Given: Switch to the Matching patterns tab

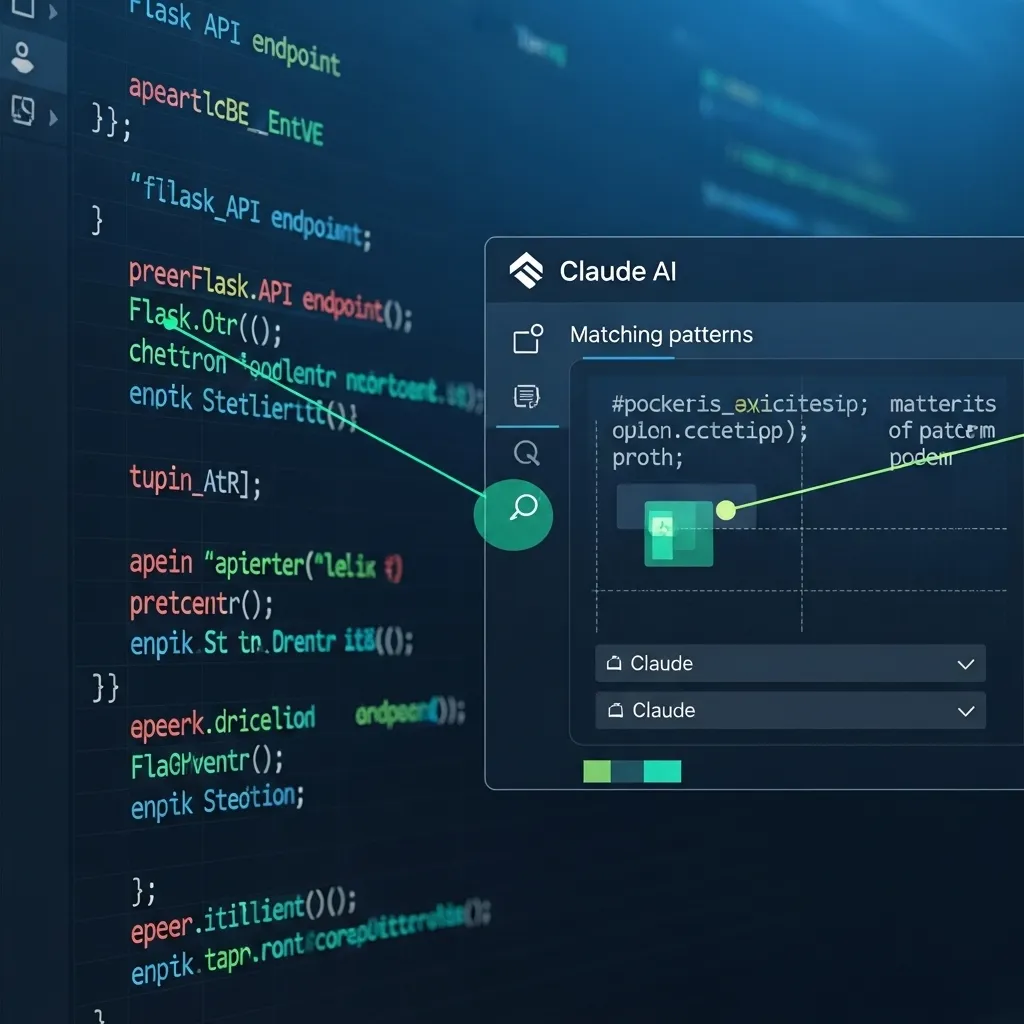Looking at the screenshot, I should point(661,335).
